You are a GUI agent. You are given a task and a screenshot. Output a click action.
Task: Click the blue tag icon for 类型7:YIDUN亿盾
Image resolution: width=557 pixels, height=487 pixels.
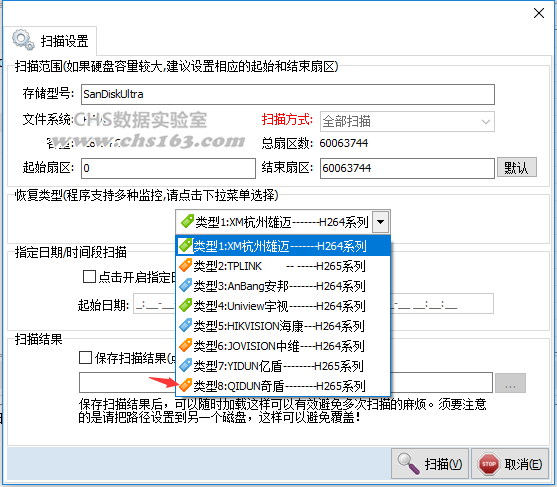click(185, 365)
